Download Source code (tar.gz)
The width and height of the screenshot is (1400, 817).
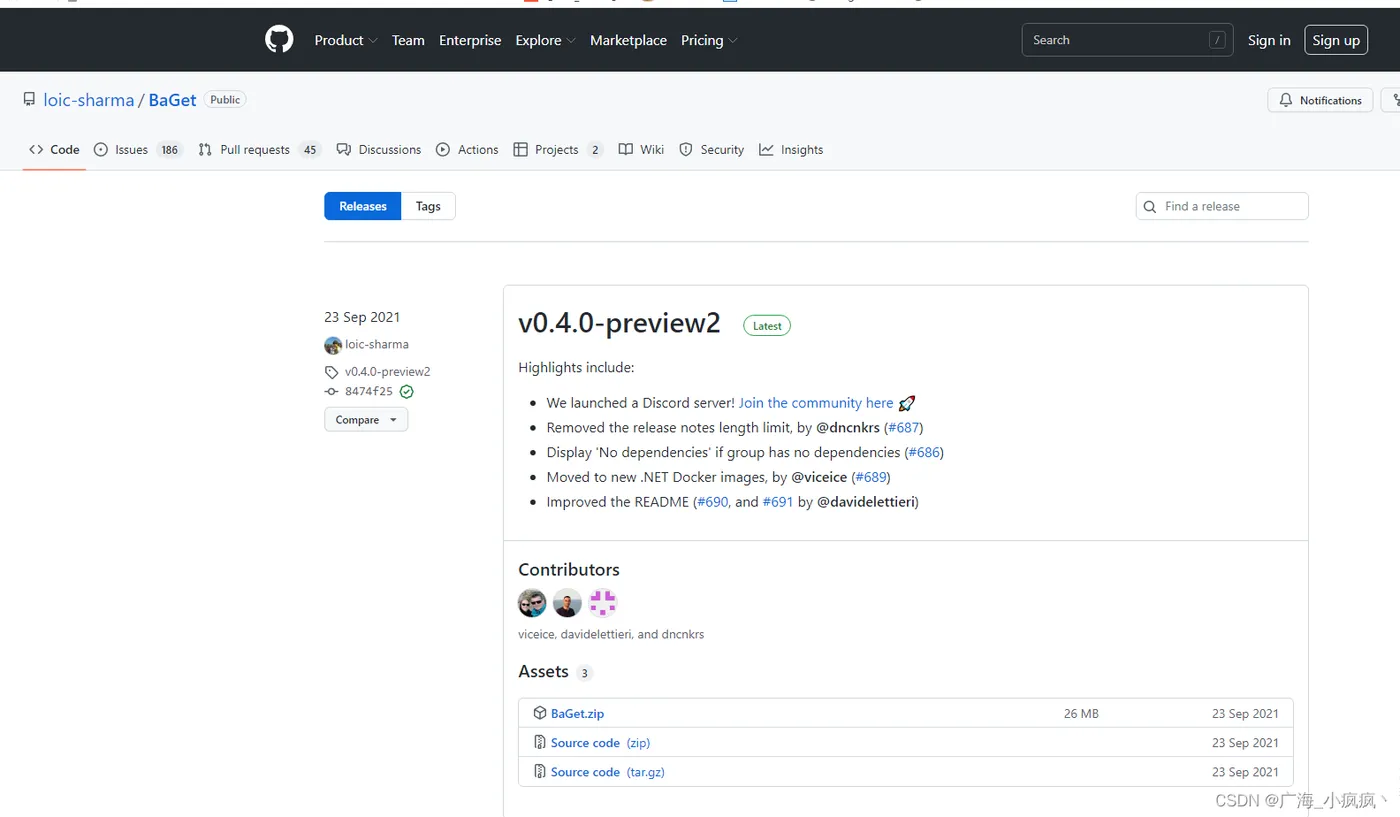coord(608,772)
